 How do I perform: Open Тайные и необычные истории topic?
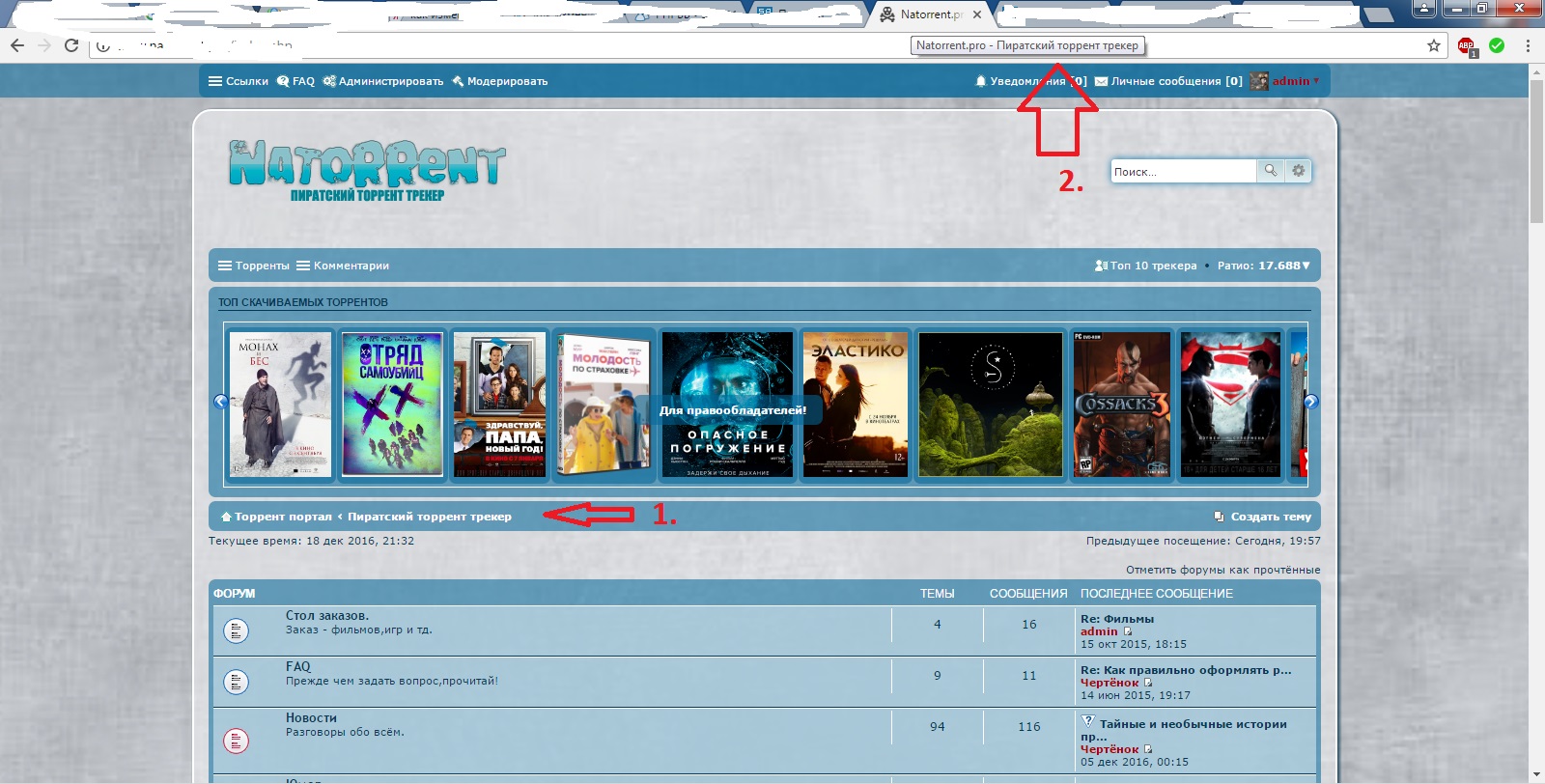pos(1184,730)
